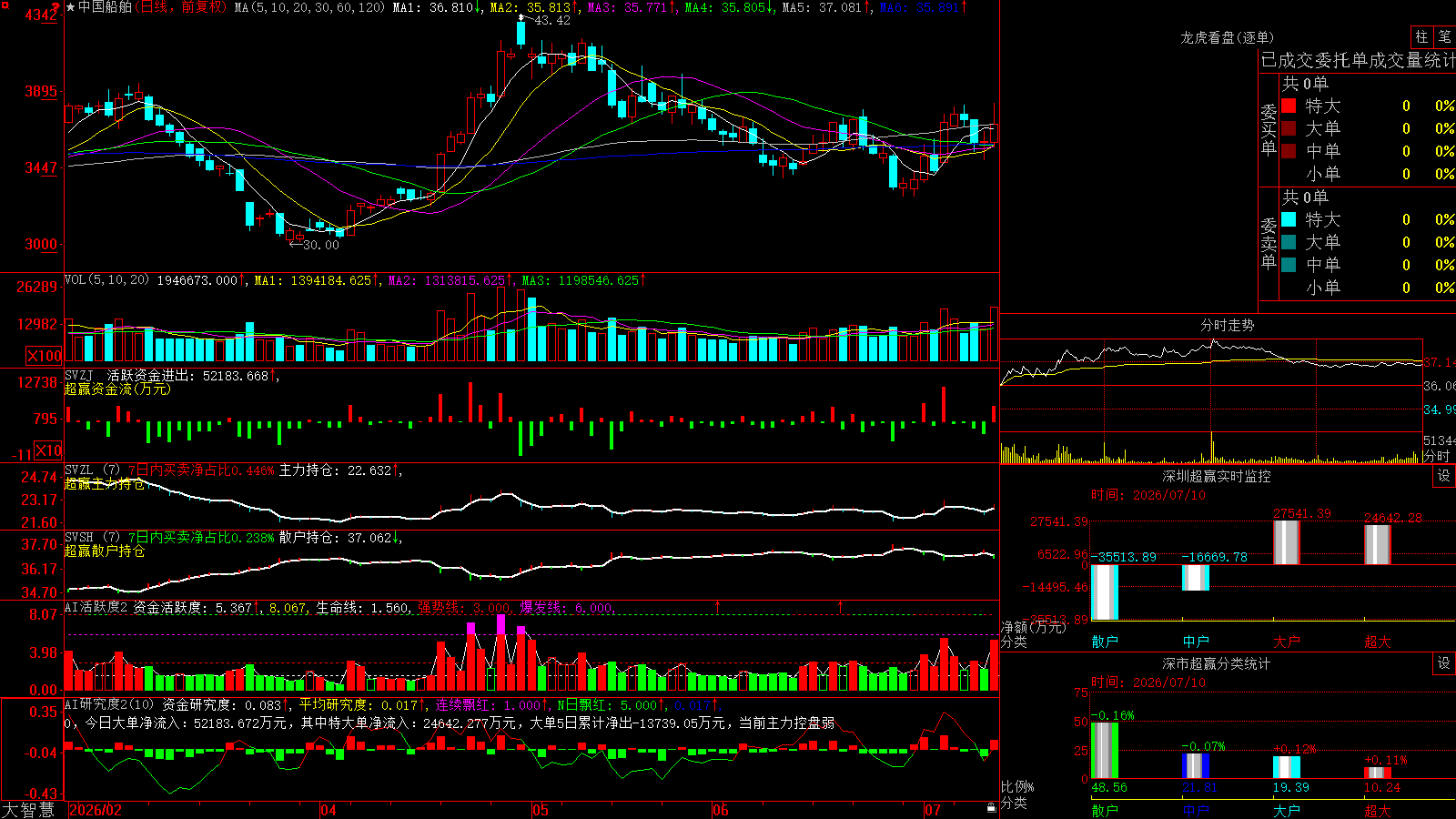Click the 时间: 2026/07/10 text in 深圳超赢实时监控
The height and width of the screenshot is (819, 1456).
click(x=1148, y=495)
